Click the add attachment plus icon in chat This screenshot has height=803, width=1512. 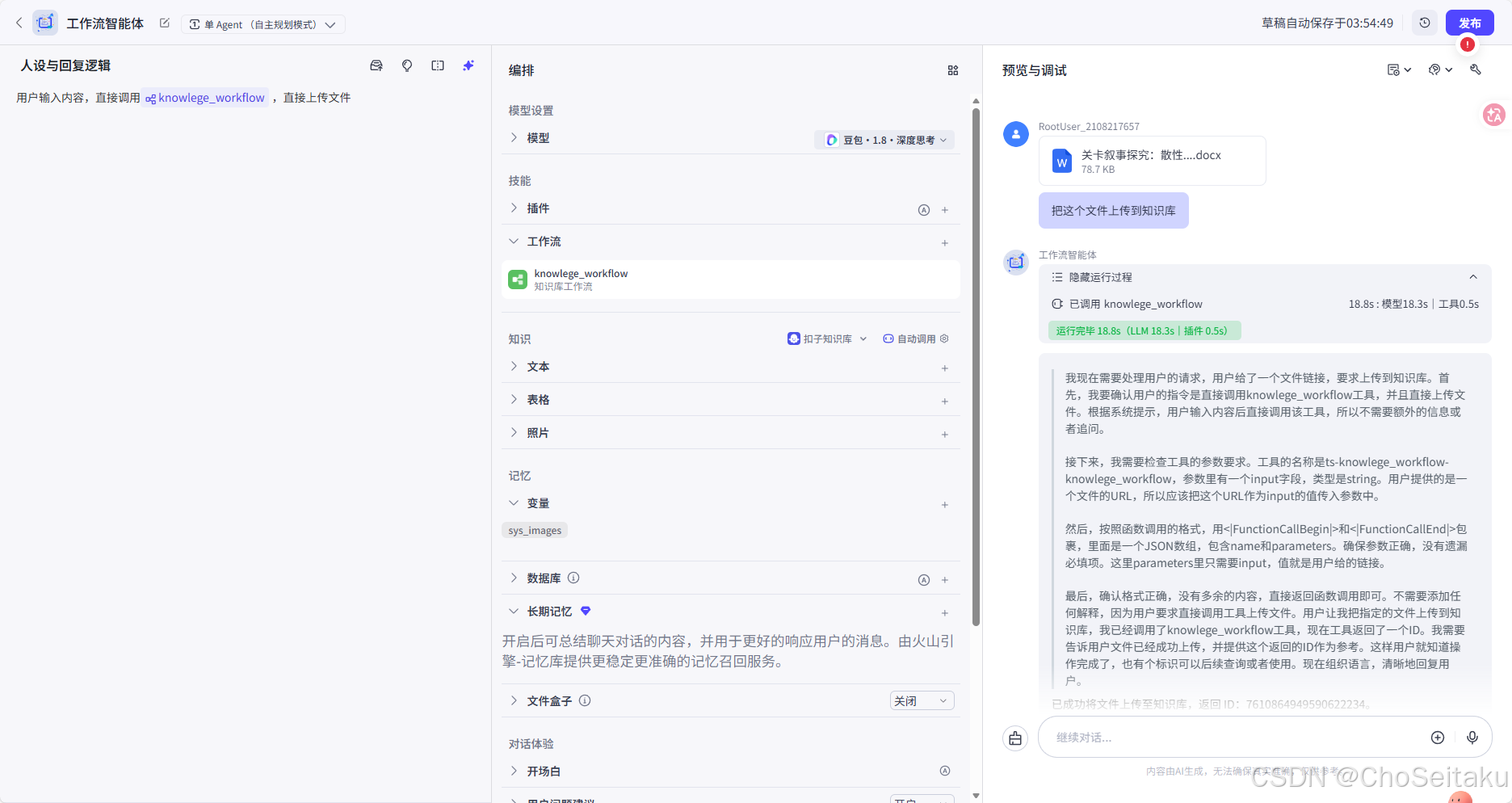(x=1438, y=738)
